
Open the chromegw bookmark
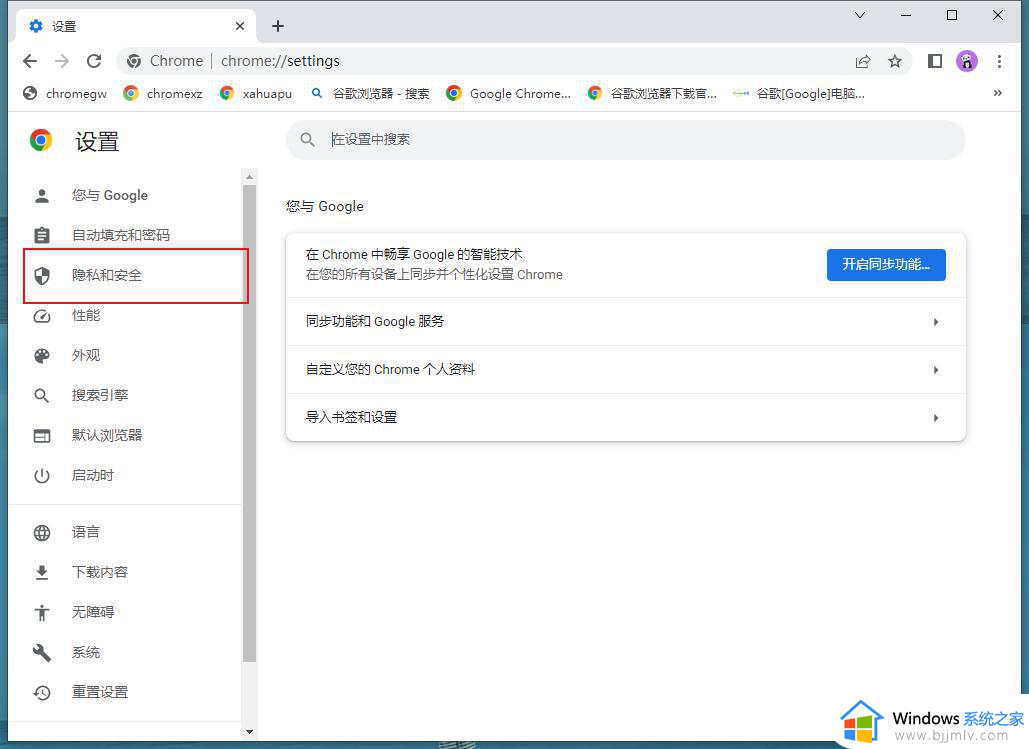65,93
